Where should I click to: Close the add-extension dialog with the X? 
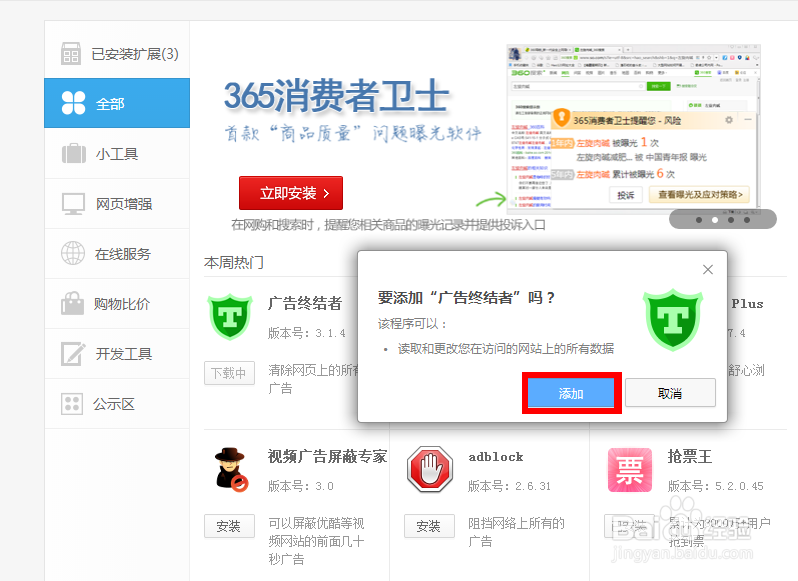pos(708,270)
